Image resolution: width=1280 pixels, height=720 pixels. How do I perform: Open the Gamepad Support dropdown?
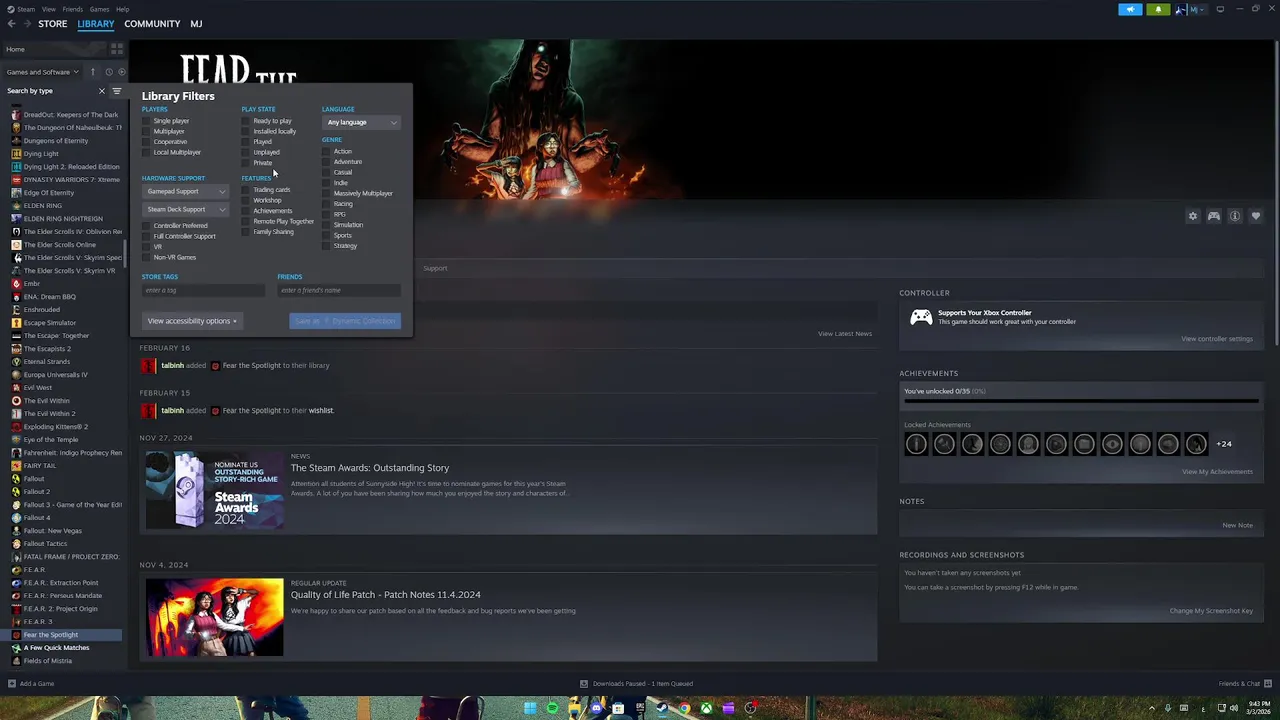tap(185, 191)
